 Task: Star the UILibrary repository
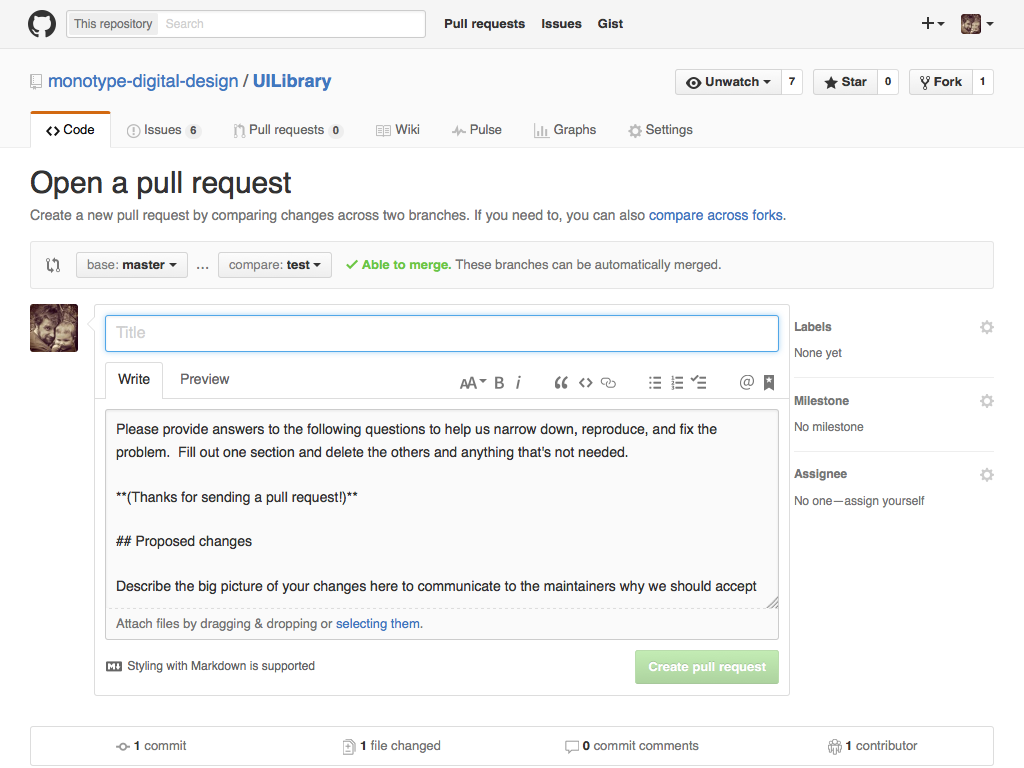tap(845, 82)
